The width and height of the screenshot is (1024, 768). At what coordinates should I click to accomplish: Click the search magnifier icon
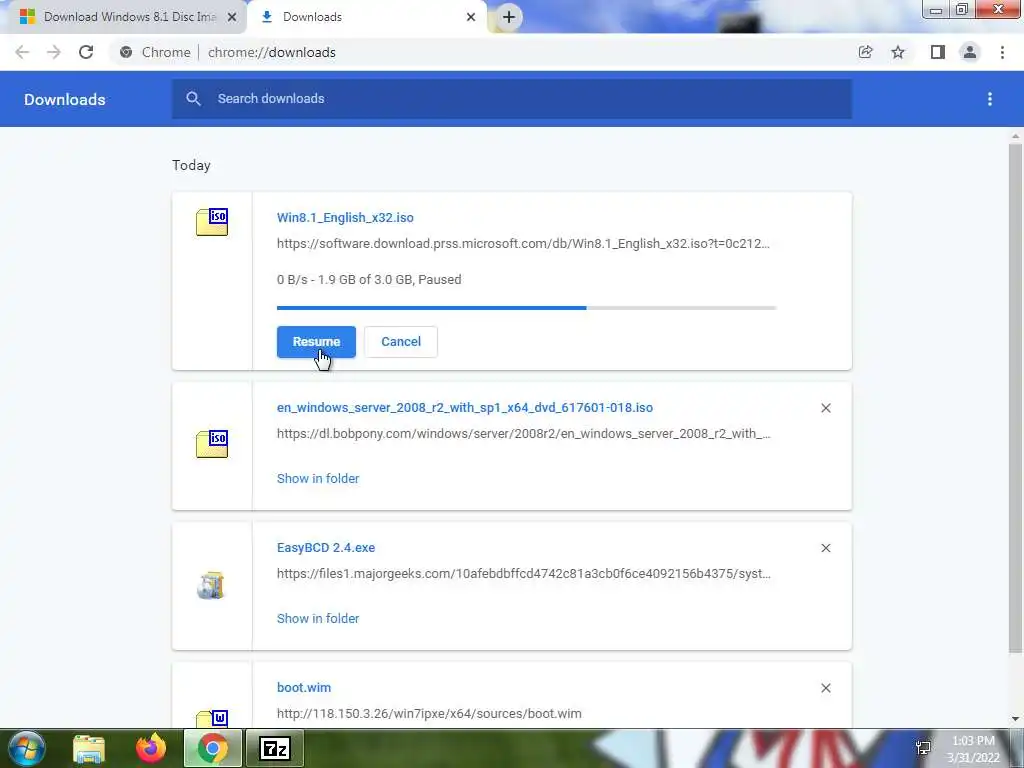click(193, 99)
